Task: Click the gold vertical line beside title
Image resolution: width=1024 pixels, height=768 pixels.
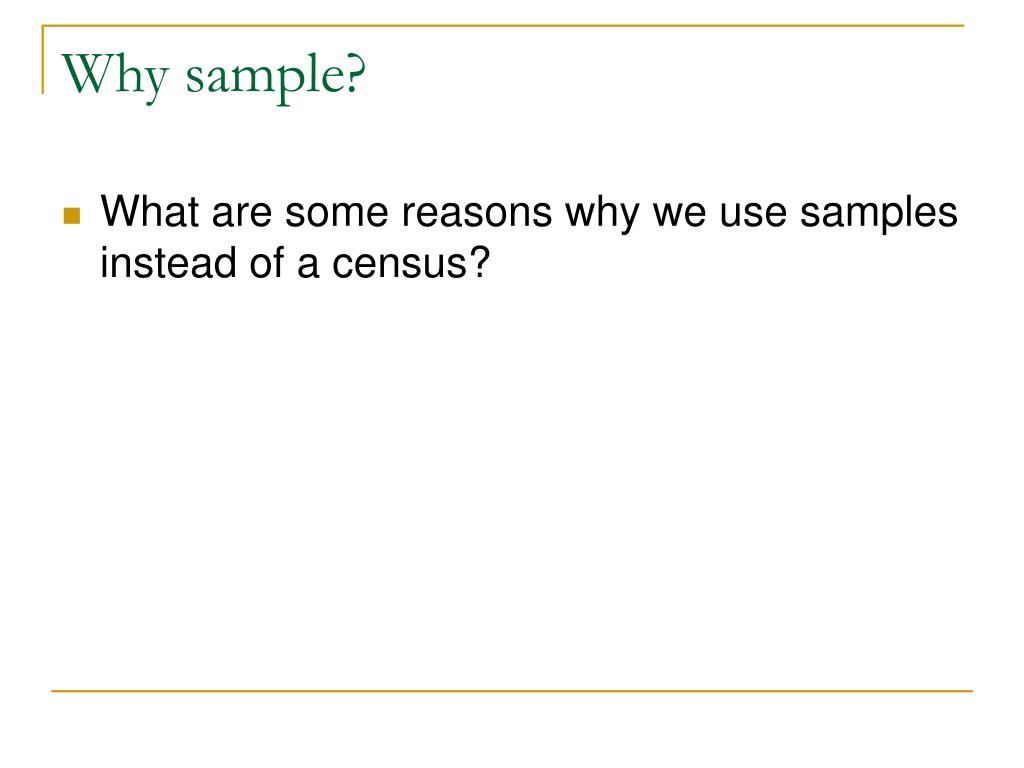Action: pyautogui.click(x=43, y=59)
